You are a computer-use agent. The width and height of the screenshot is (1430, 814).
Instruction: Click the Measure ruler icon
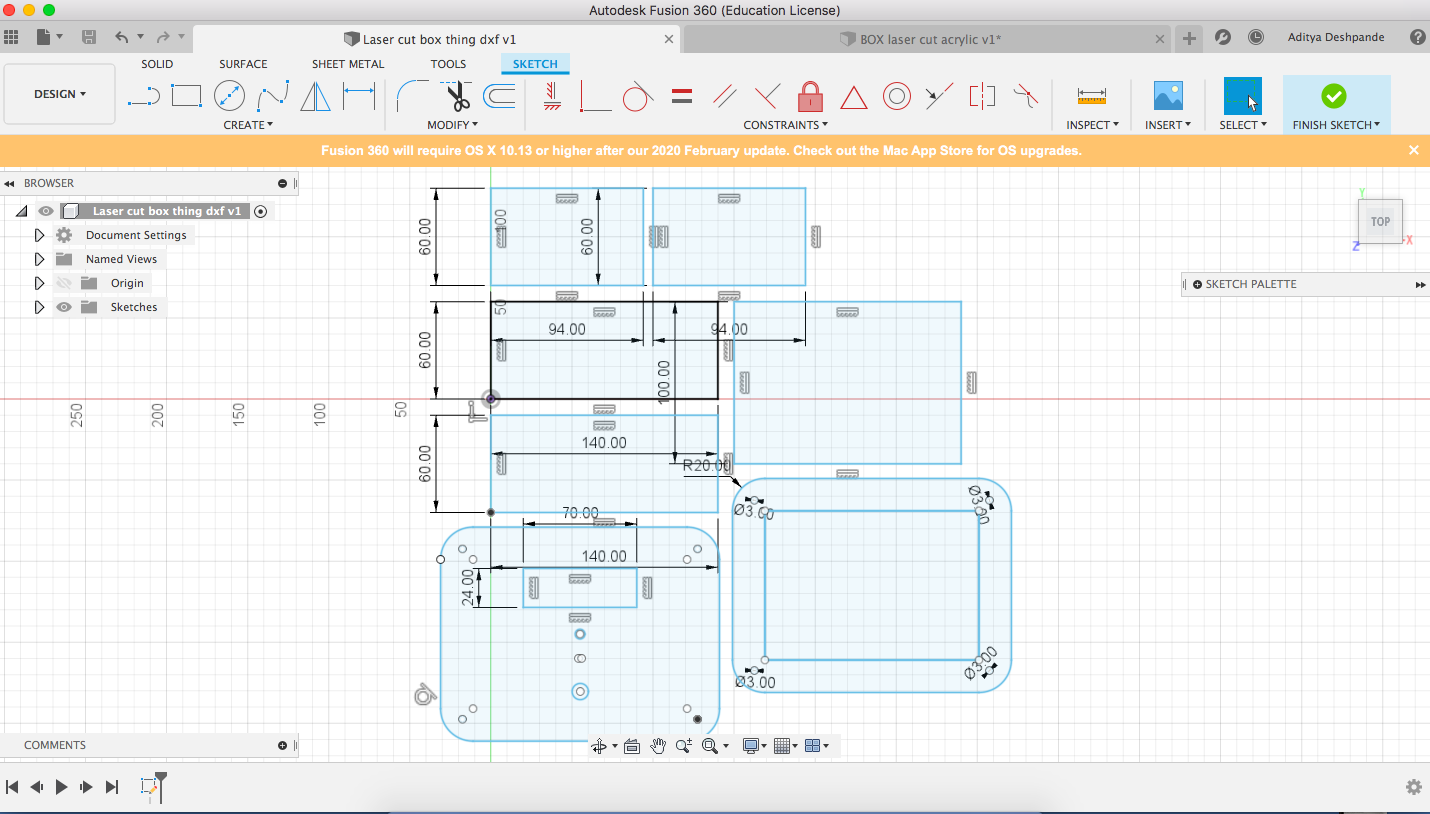[x=1091, y=96]
